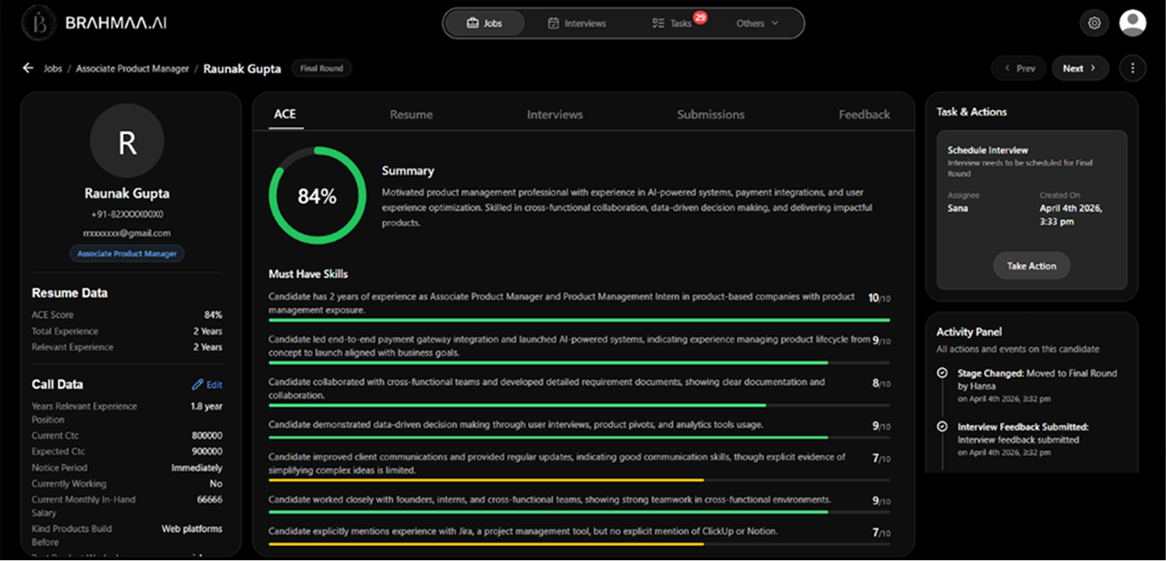Click the masked gmail address

coord(127,233)
